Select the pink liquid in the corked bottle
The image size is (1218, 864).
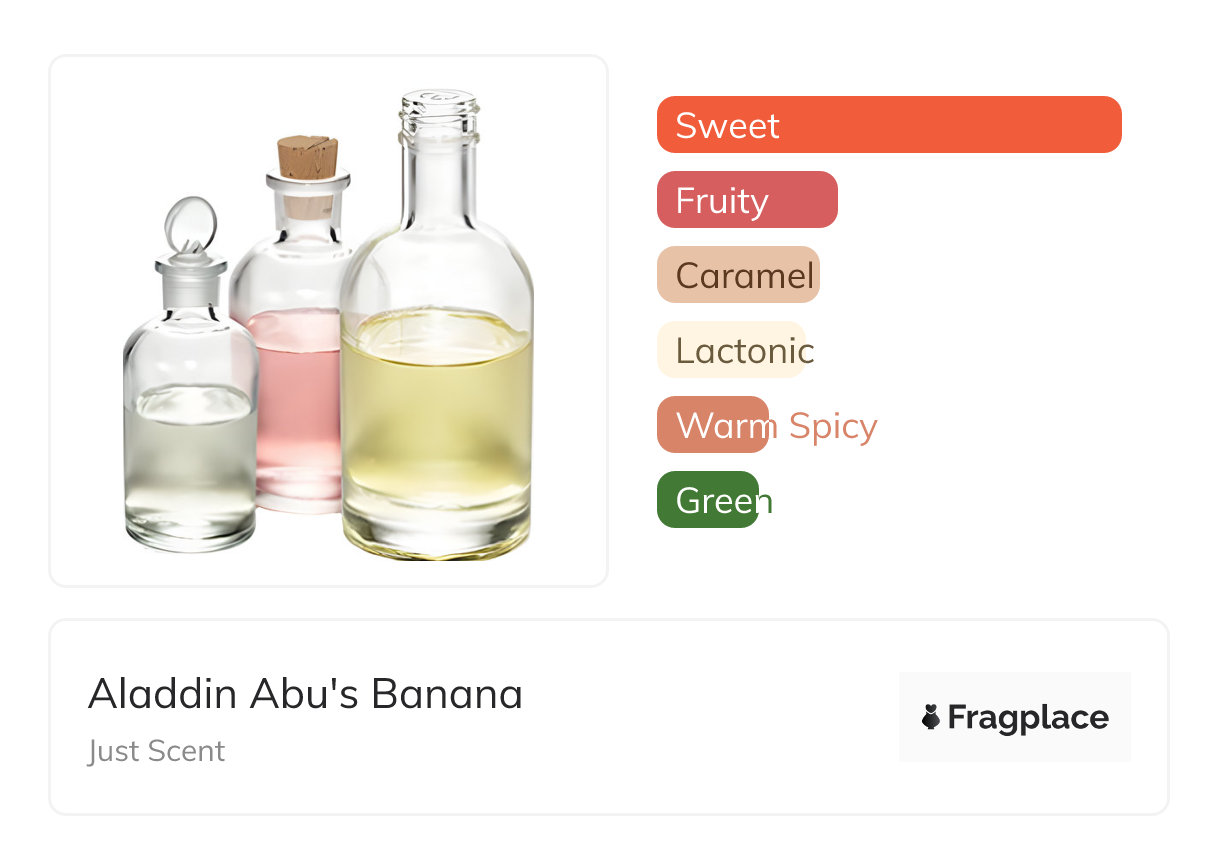(295, 400)
